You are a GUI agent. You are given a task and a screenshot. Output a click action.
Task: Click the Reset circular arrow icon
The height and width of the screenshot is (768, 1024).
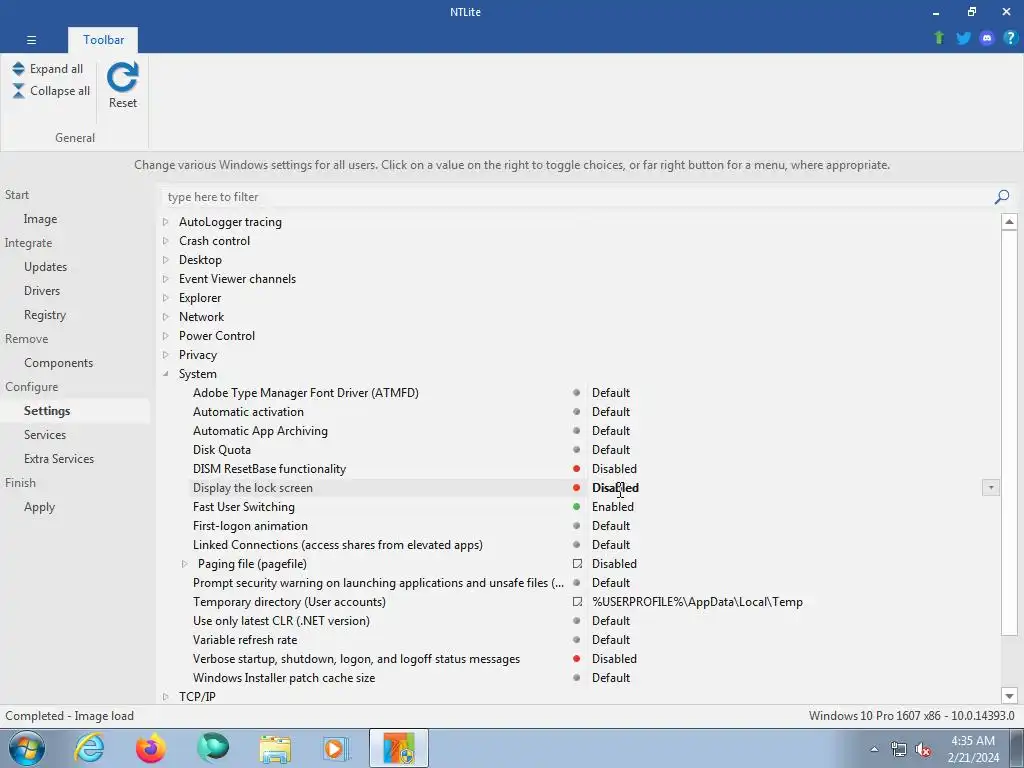123,77
